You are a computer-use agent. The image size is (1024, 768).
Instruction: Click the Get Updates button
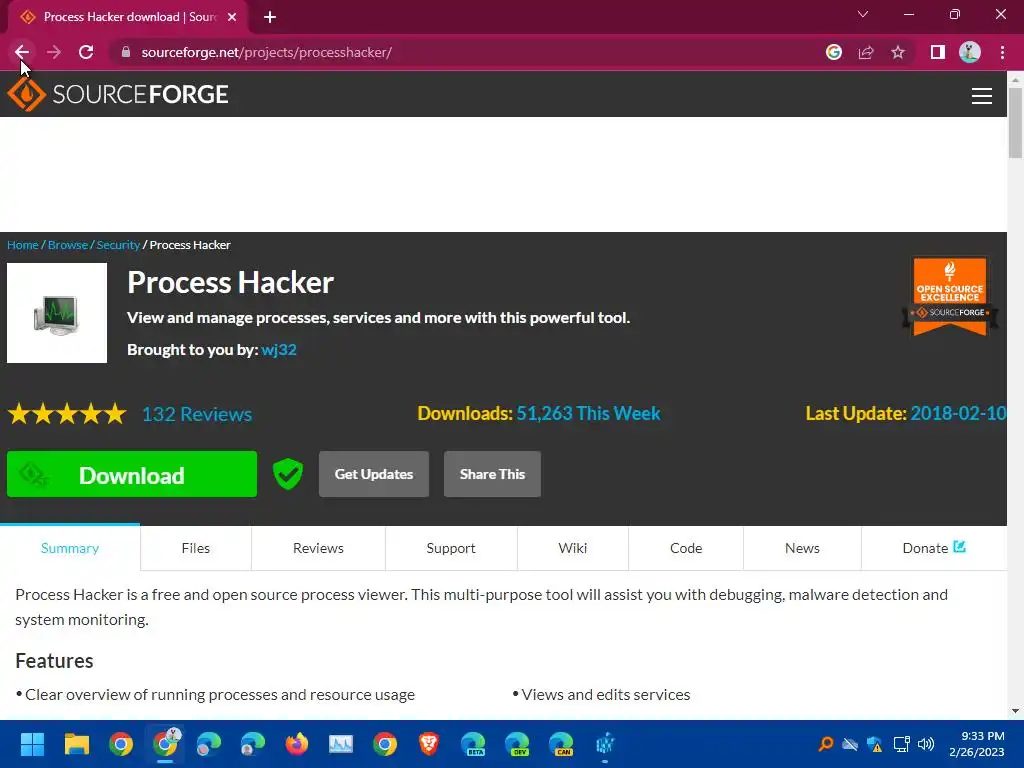click(x=374, y=474)
